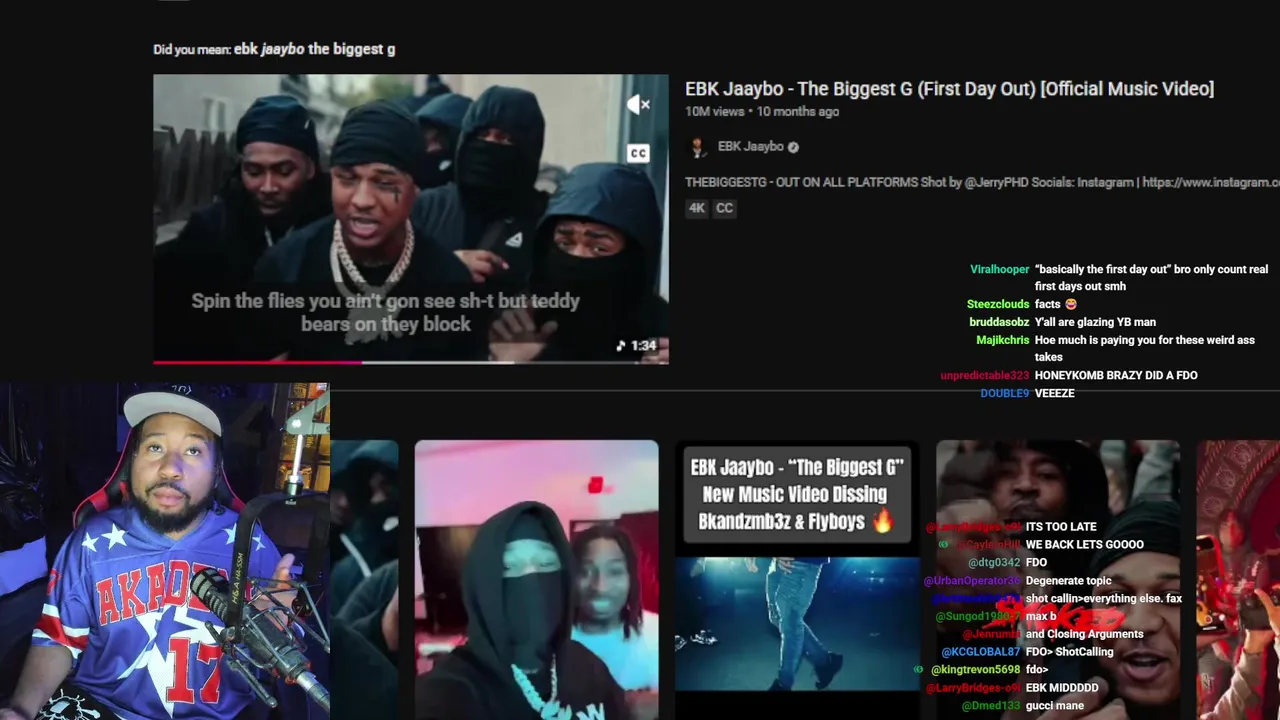Click 'HONEYKOMB BRAZY DID A FDO' chat message
Image resolution: width=1280 pixels, height=720 pixels.
tap(1116, 375)
